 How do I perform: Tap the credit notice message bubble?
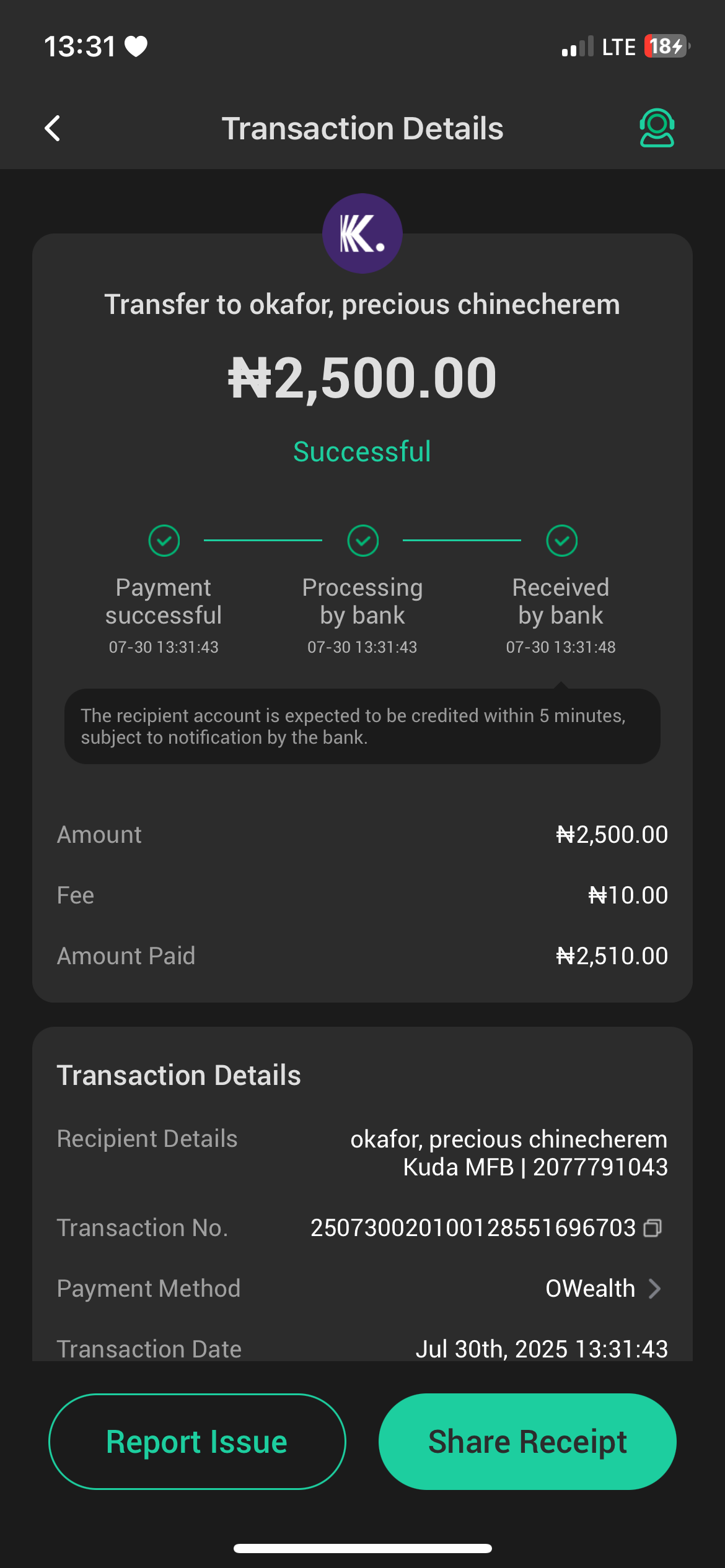(x=362, y=726)
